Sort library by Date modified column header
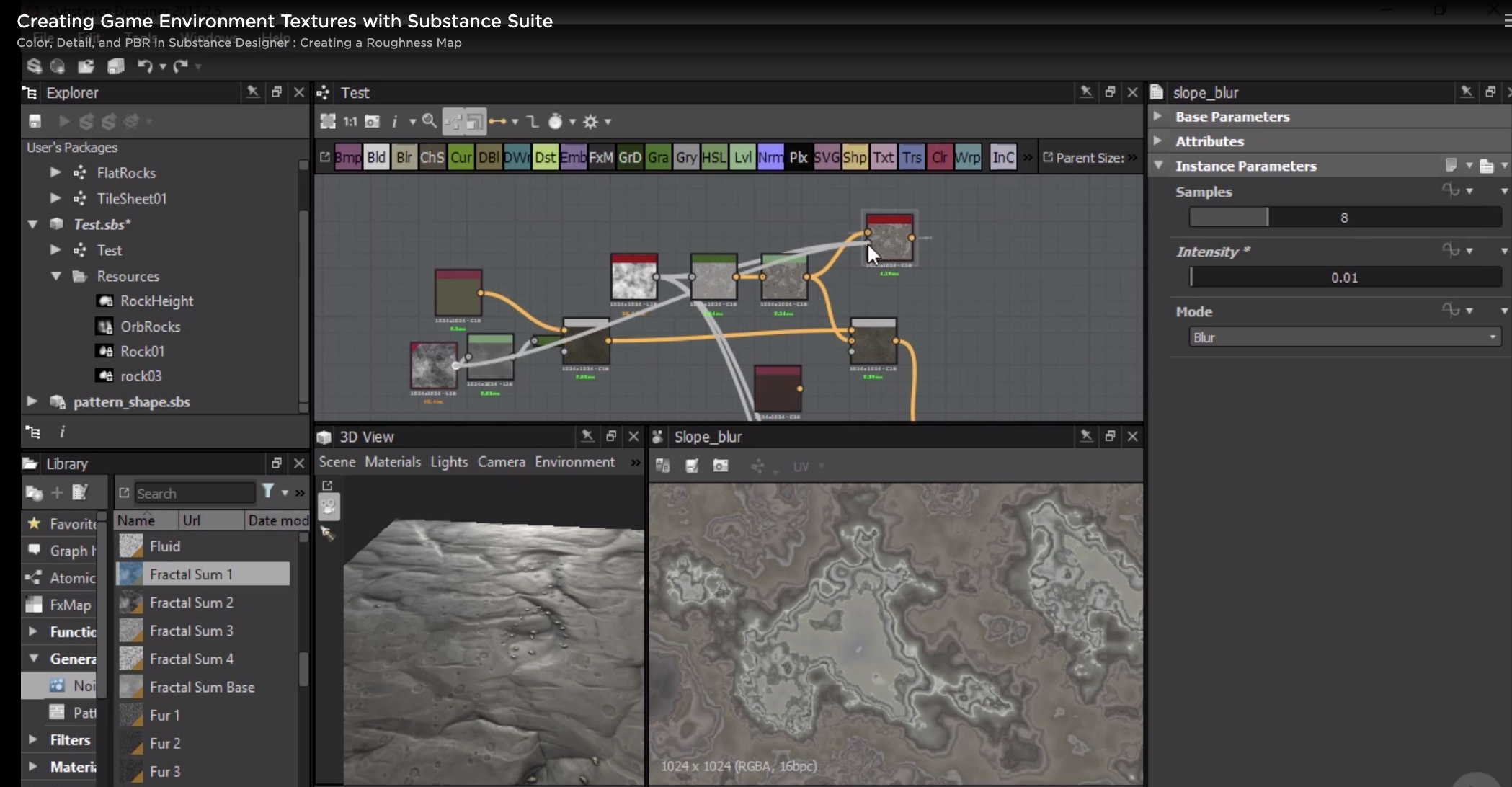 click(x=277, y=520)
